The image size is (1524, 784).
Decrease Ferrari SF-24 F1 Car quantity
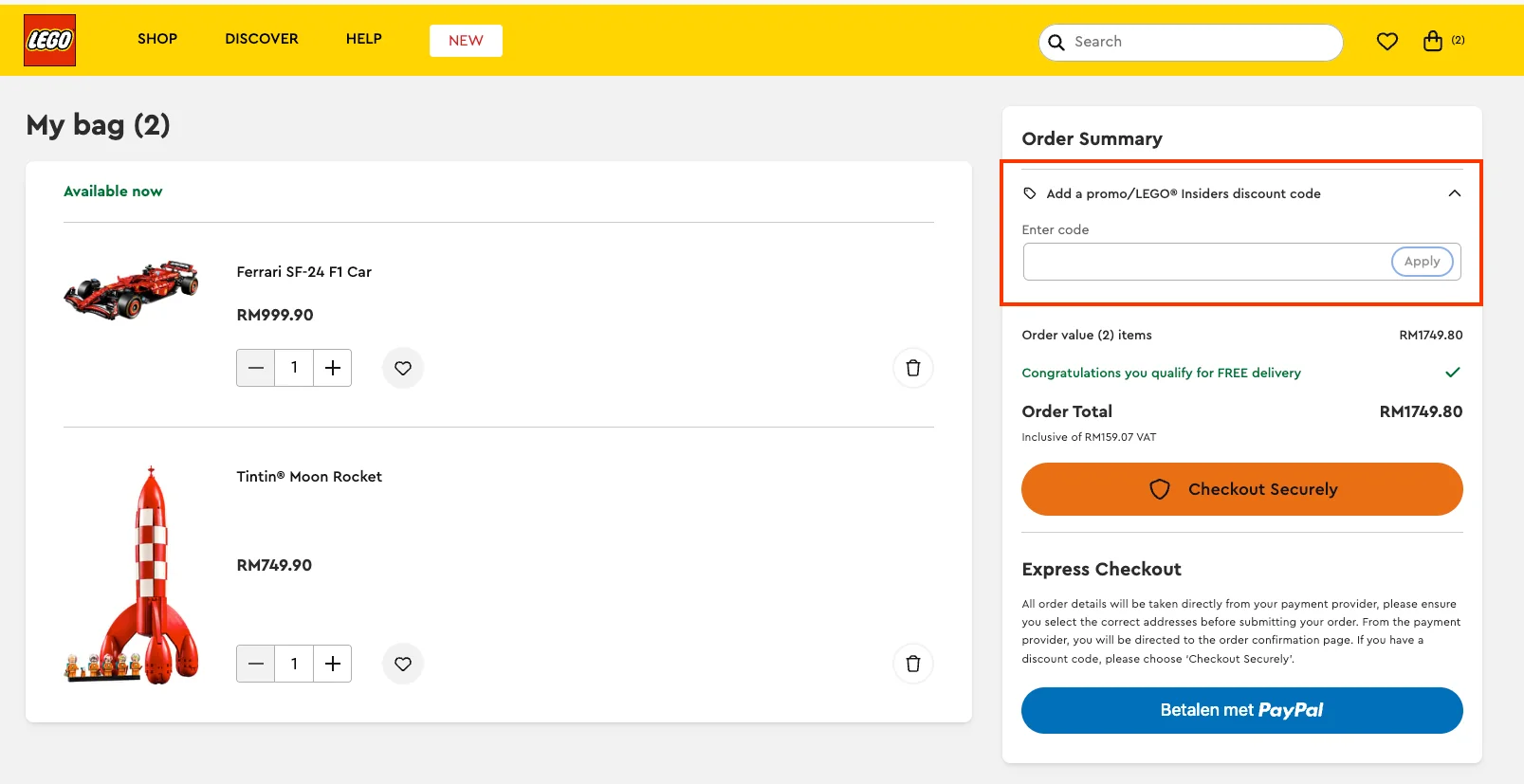[256, 368]
